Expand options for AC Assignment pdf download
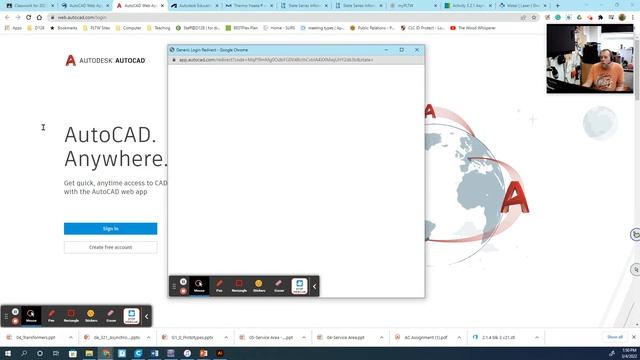 (x=459, y=338)
